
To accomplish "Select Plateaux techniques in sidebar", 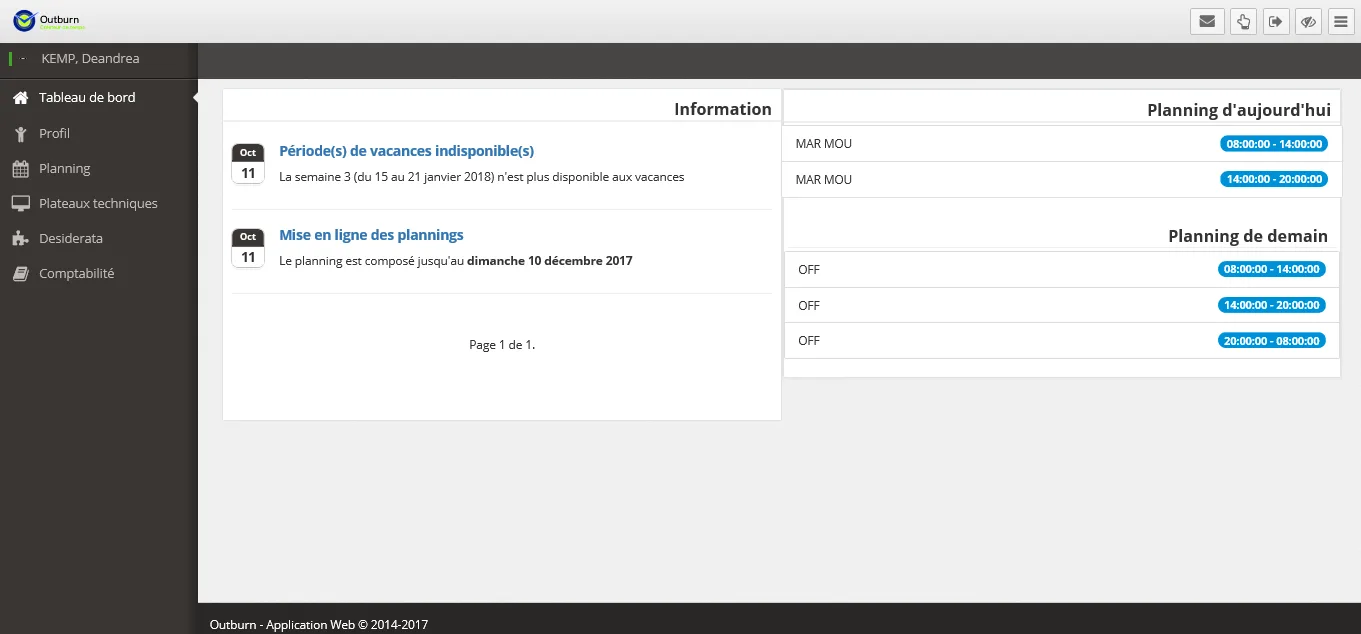I will point(99,204).
